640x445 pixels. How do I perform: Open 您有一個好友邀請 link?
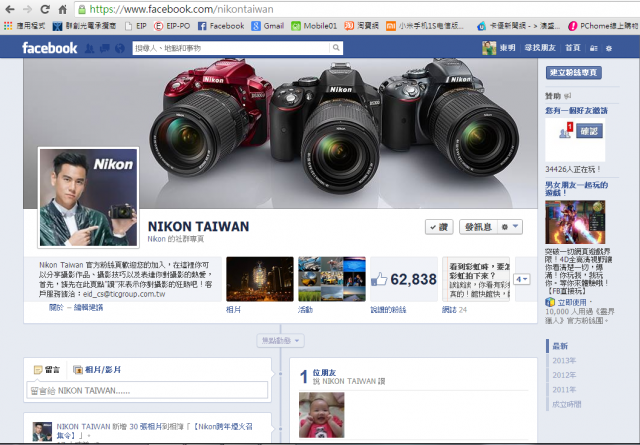tap(576, 111)
